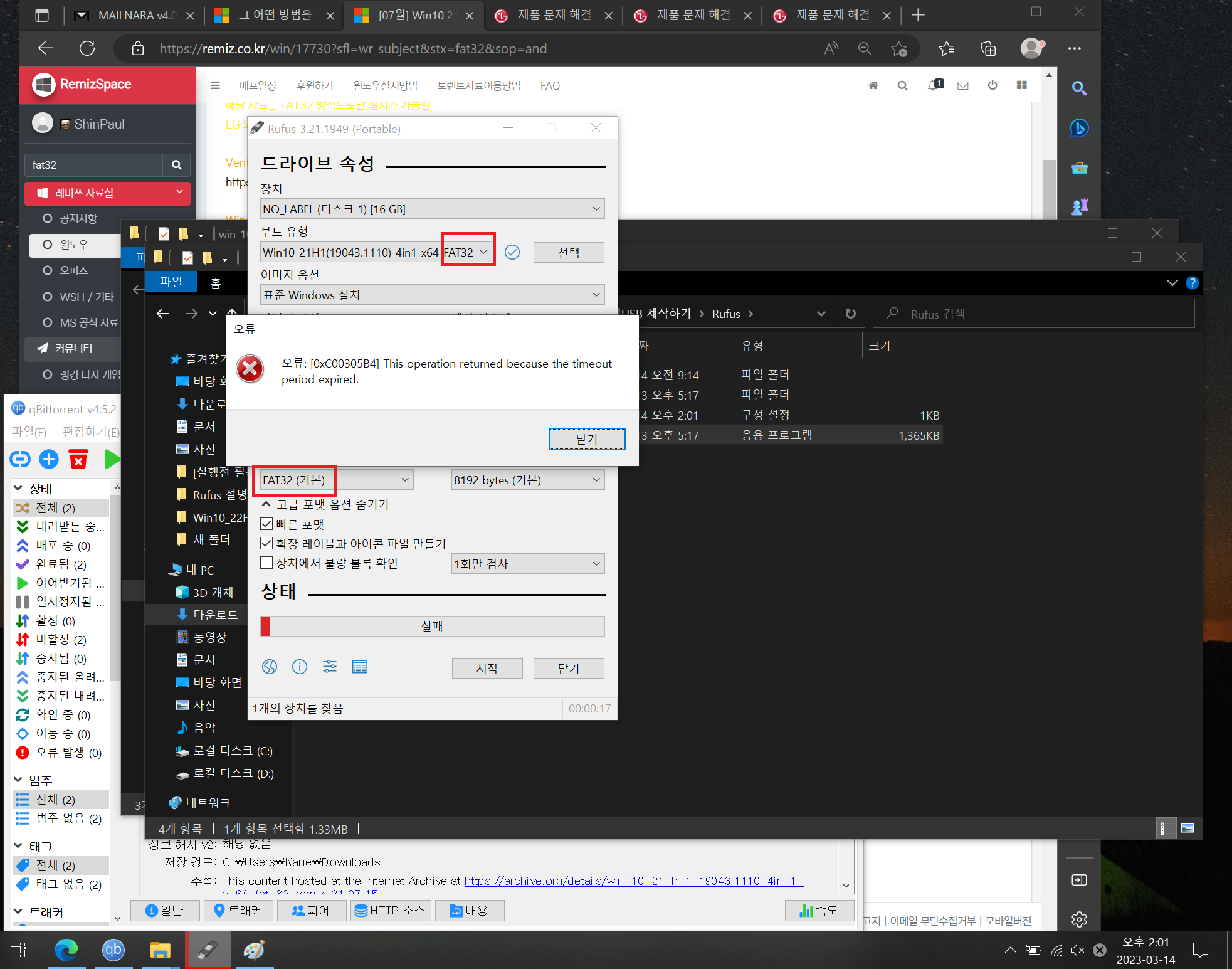1232x969 pixels.
Task: Click system clock 오후 2:01
Action: click(1145, 942)
